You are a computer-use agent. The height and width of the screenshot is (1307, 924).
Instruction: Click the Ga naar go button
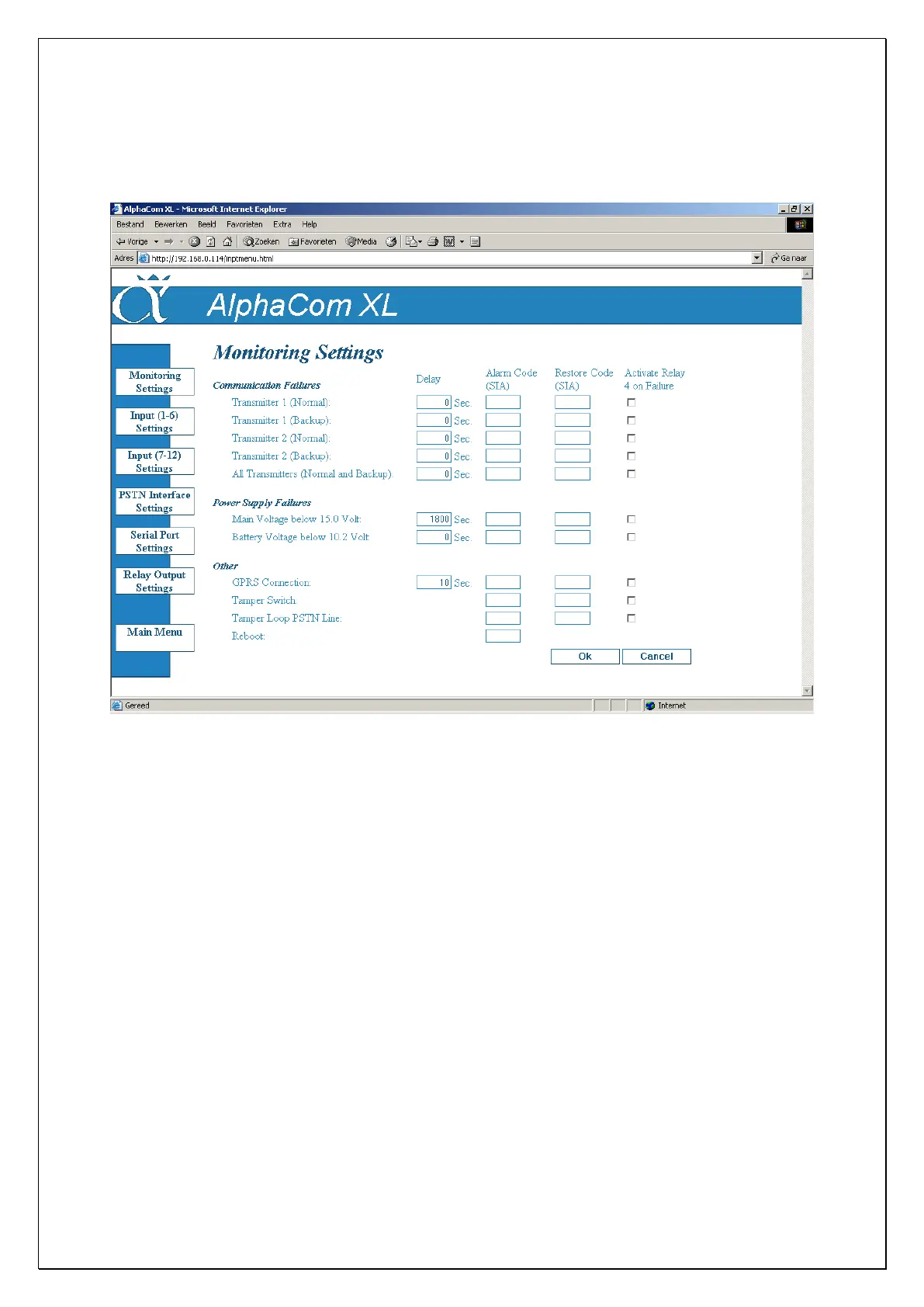tap(789, 258)
